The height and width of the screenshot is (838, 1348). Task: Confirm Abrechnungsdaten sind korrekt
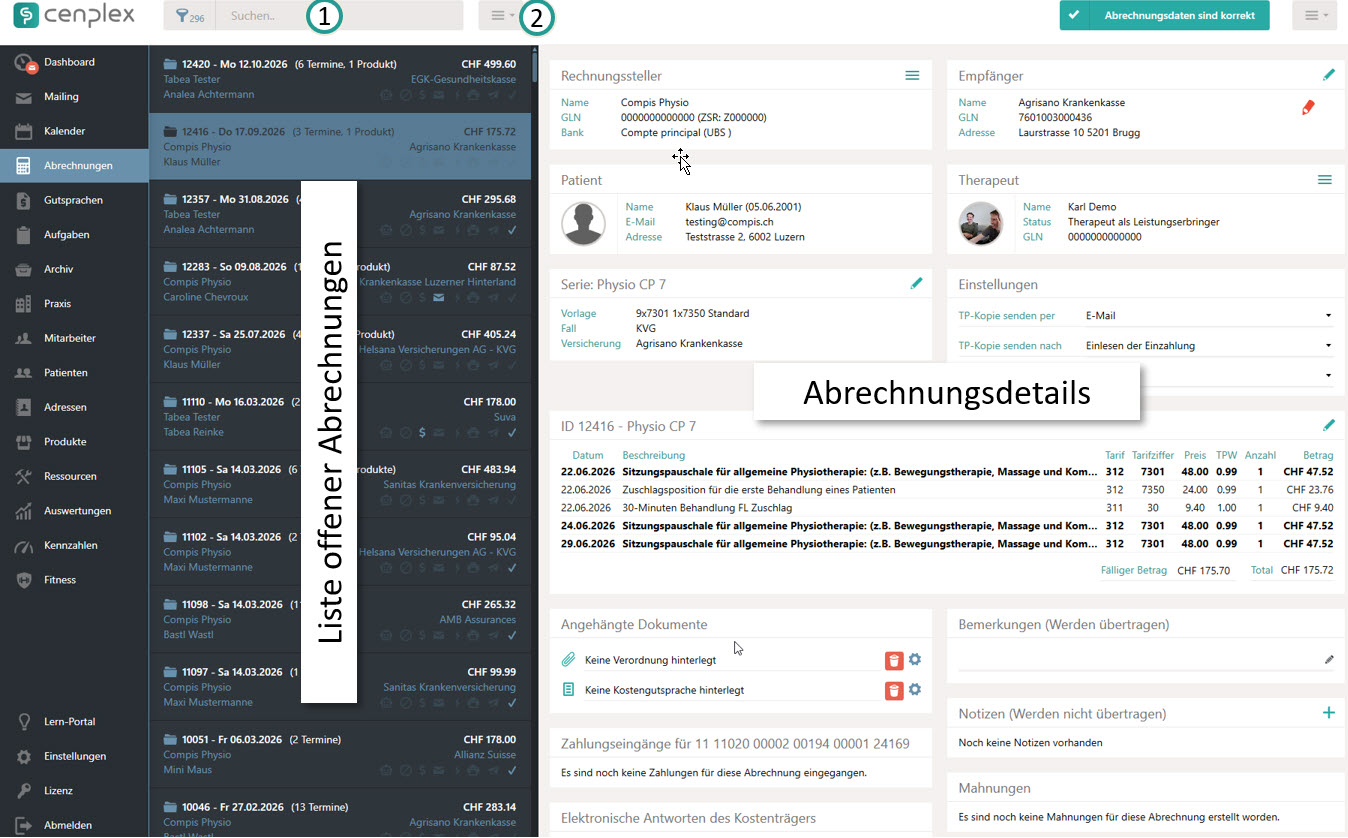point(1164,16)
